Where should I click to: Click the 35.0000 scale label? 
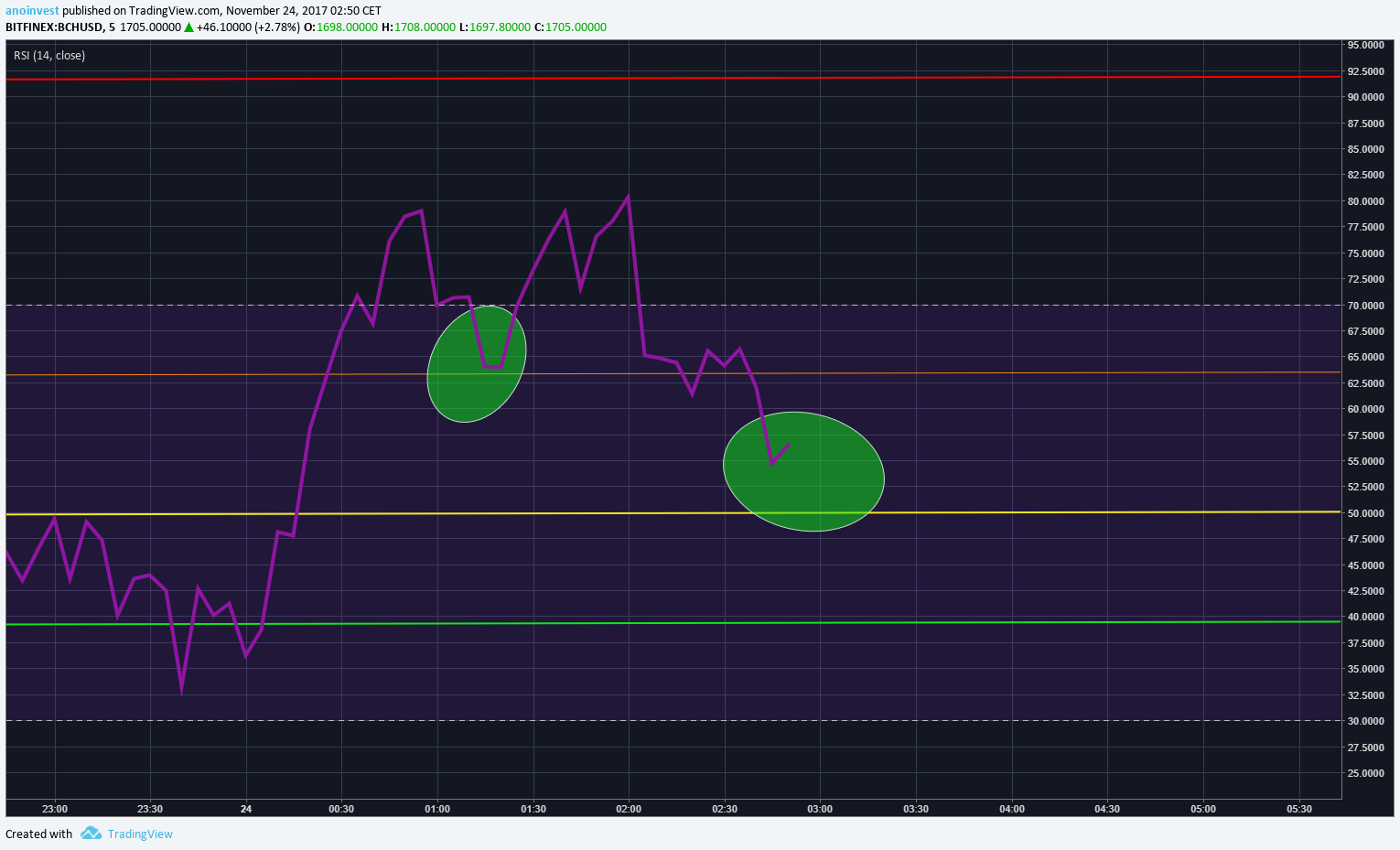(1365, 669)
